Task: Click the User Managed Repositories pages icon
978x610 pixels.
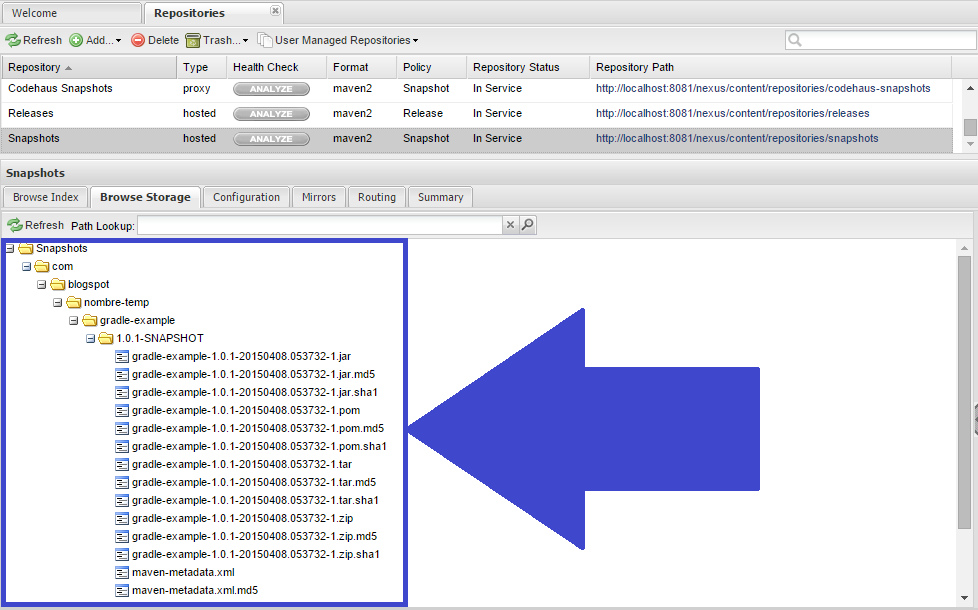Action: coord(265,41)
